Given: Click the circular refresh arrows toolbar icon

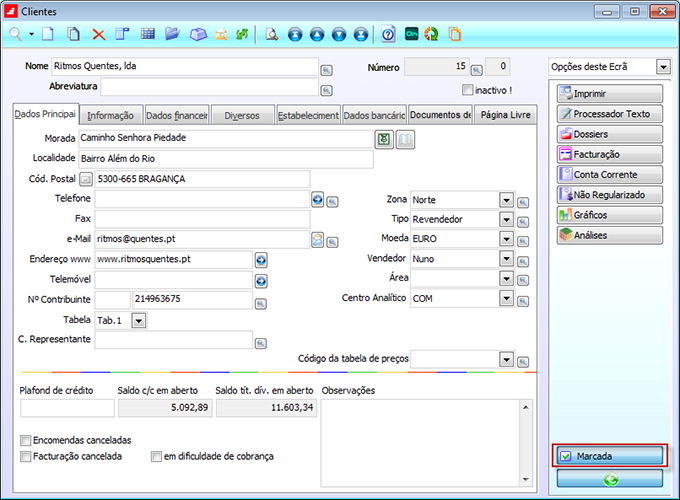Looking at the screenshot, I should point(432,34).
